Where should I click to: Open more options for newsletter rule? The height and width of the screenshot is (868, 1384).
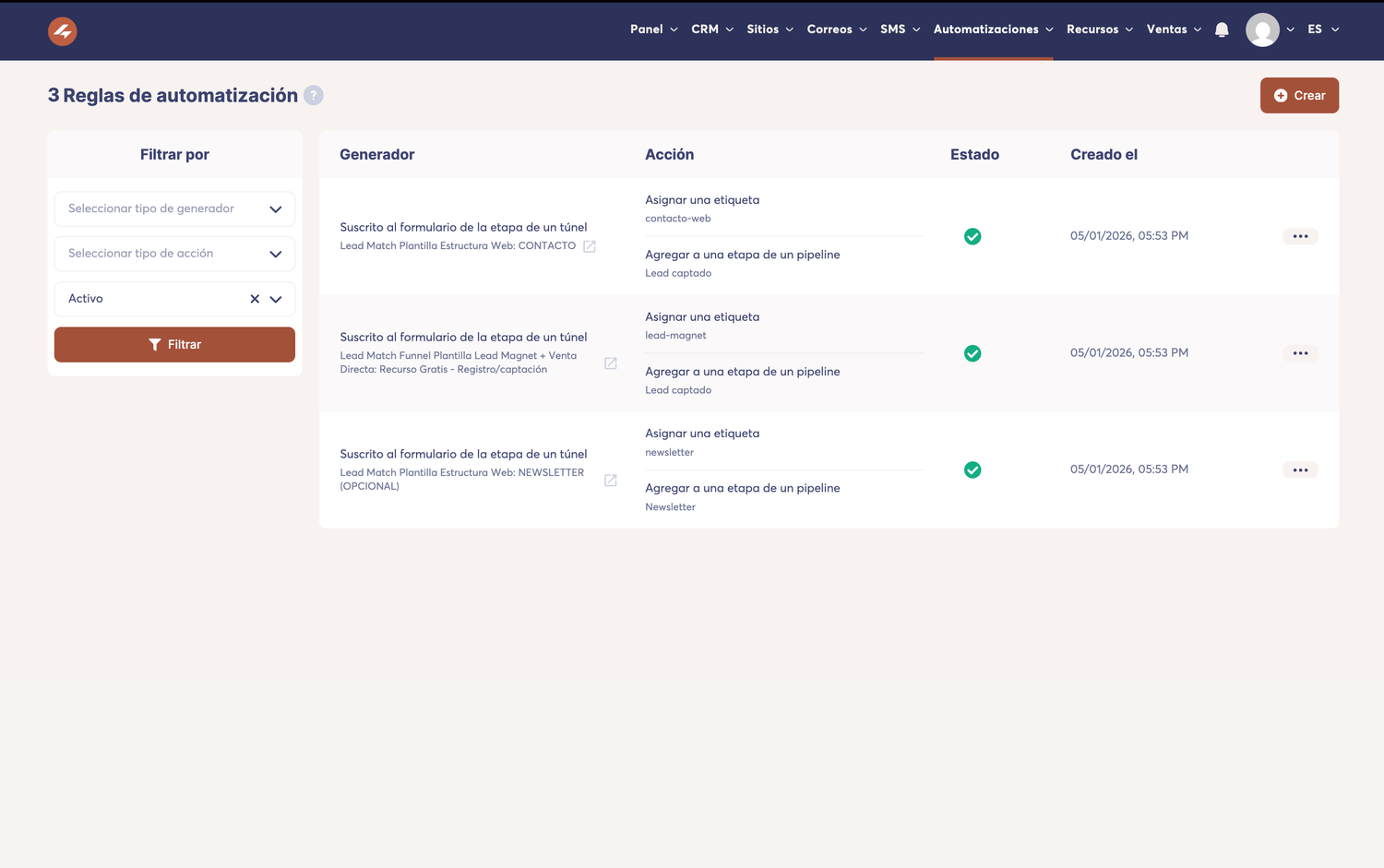(x=1300, y=470)
